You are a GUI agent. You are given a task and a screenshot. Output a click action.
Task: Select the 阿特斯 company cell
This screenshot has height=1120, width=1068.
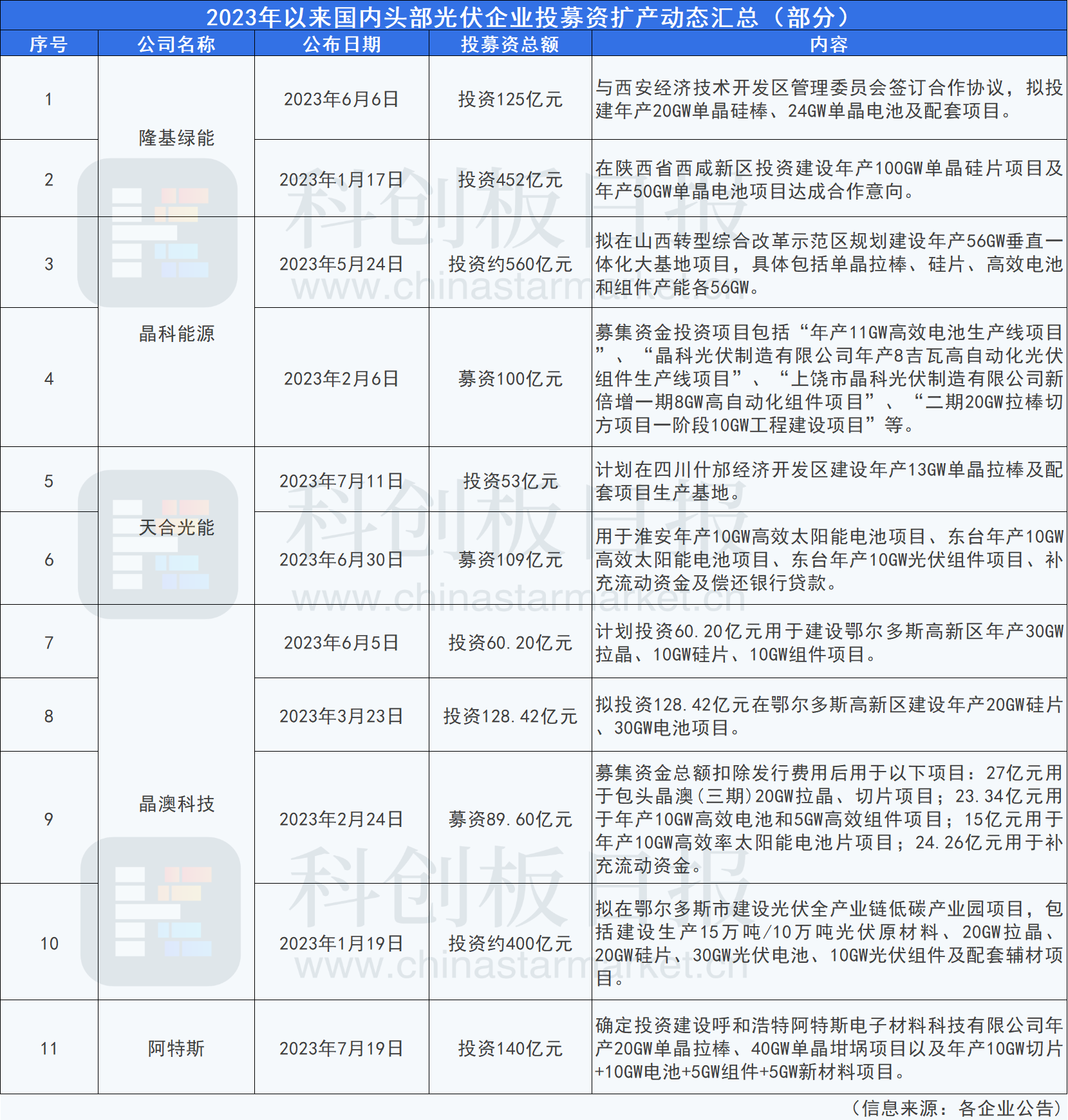coord(176,1048)
